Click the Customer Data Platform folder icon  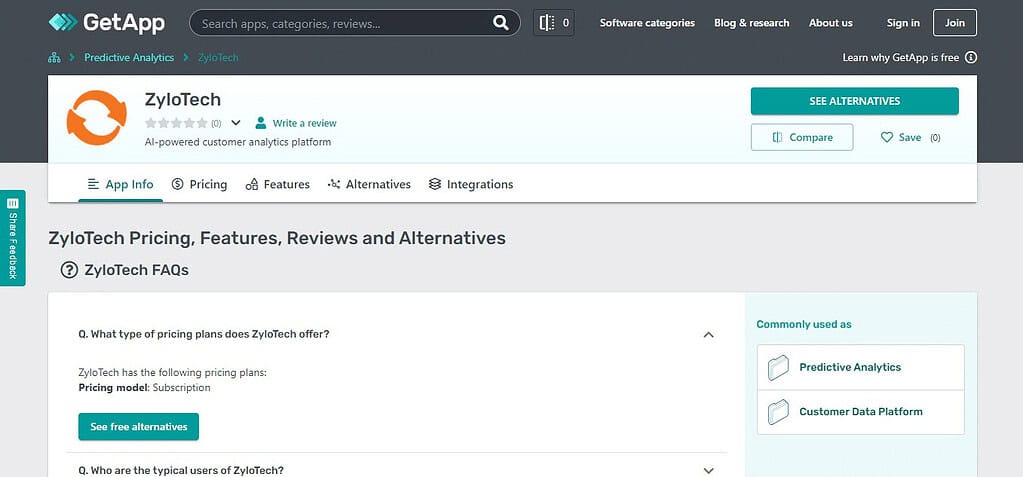click(x=778, y=412)
